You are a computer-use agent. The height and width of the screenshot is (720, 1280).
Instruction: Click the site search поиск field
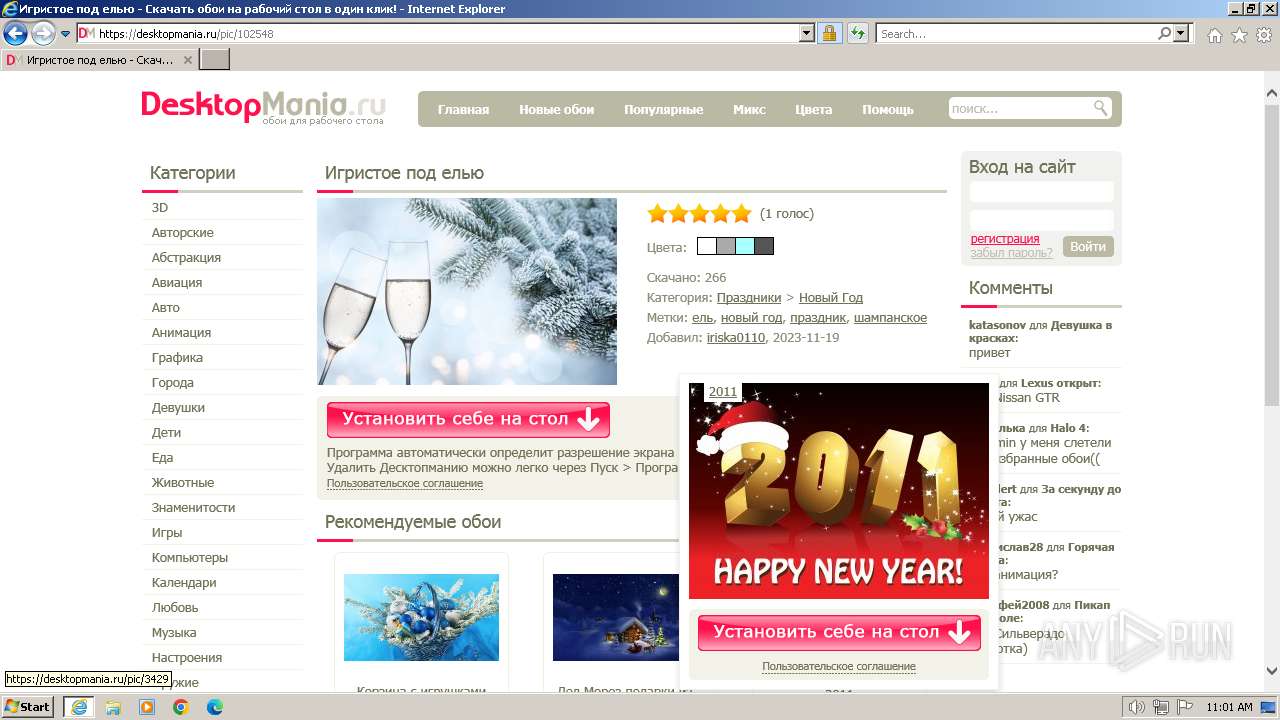coord(1018,108)
